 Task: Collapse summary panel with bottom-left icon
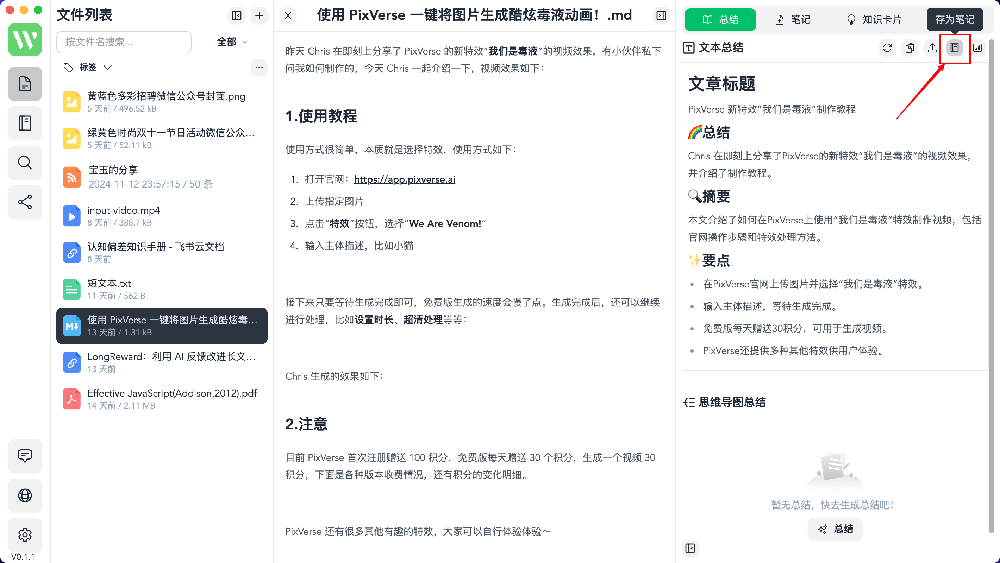690,548
